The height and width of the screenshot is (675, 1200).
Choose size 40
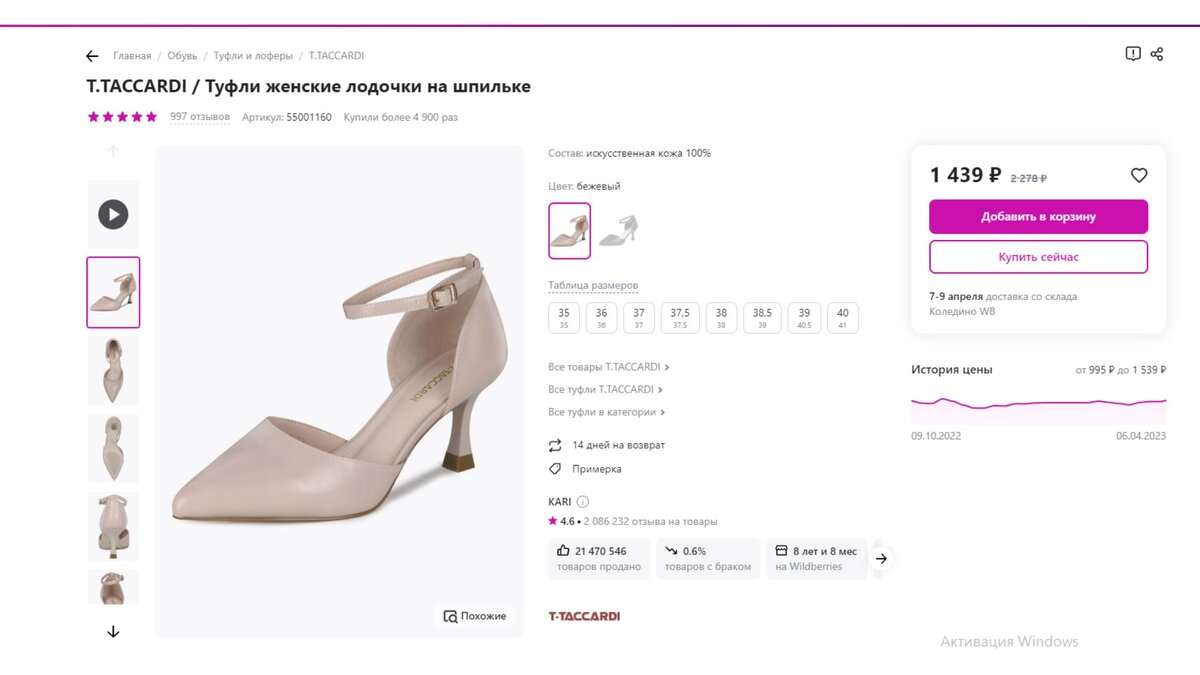(843, 318)
